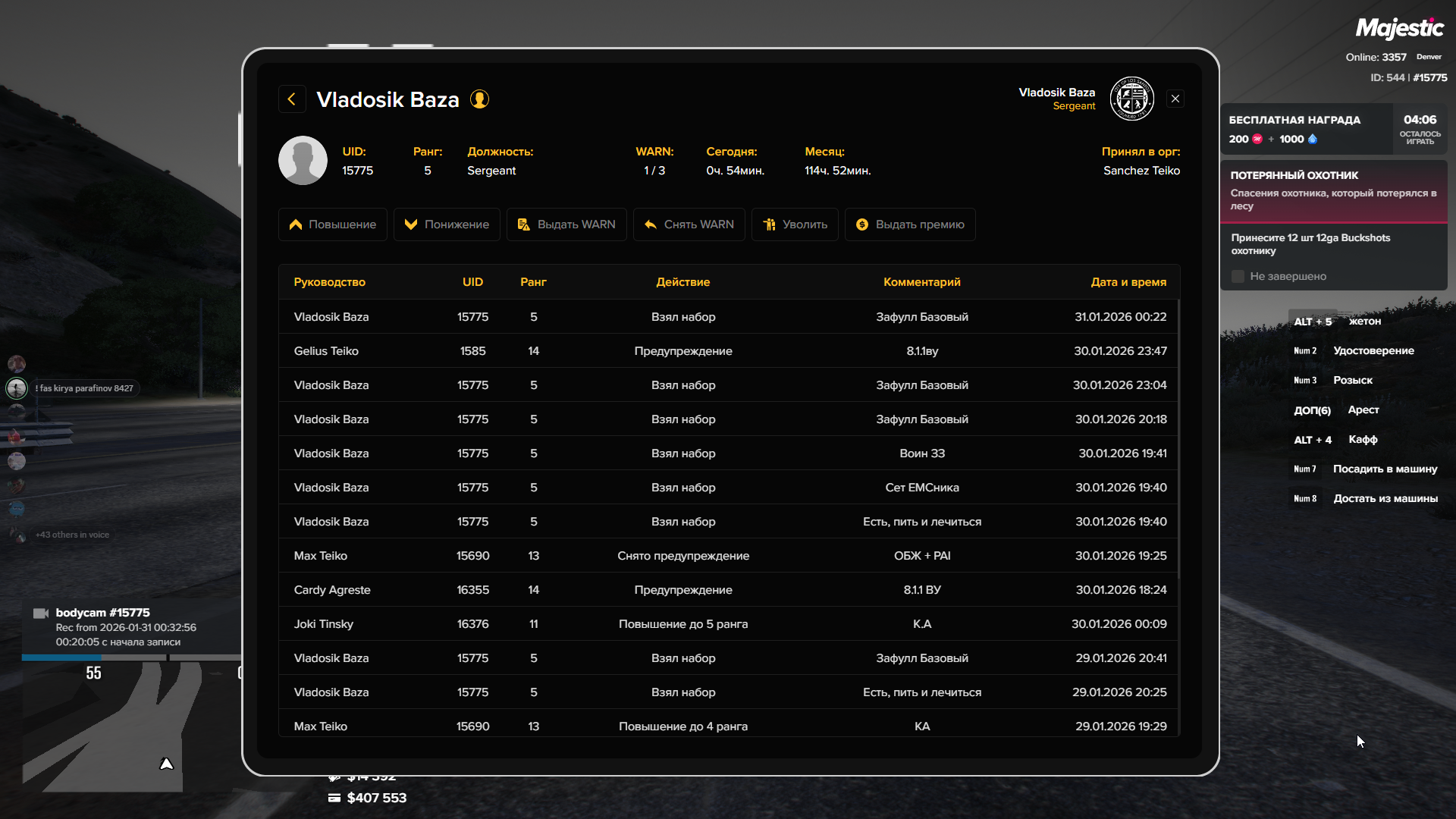Click the blue recording progress bar
The width and height of the screenshot is (1456, 819).
point(61,657)
